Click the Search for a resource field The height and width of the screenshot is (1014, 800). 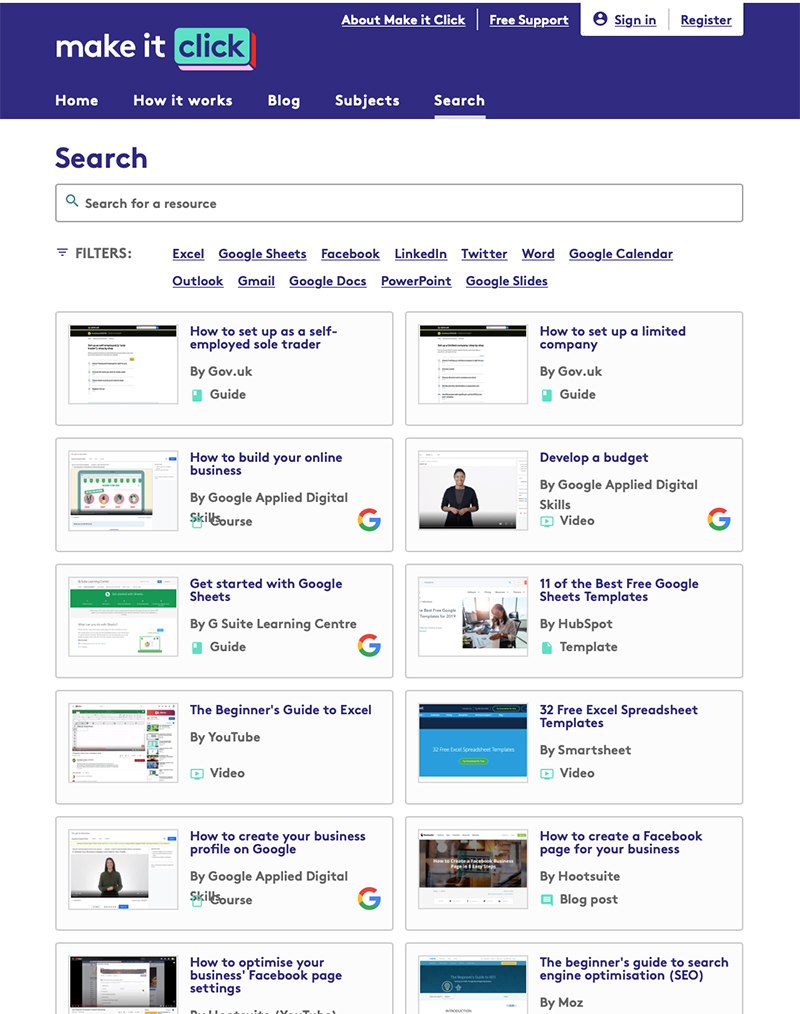coord(399,203)
